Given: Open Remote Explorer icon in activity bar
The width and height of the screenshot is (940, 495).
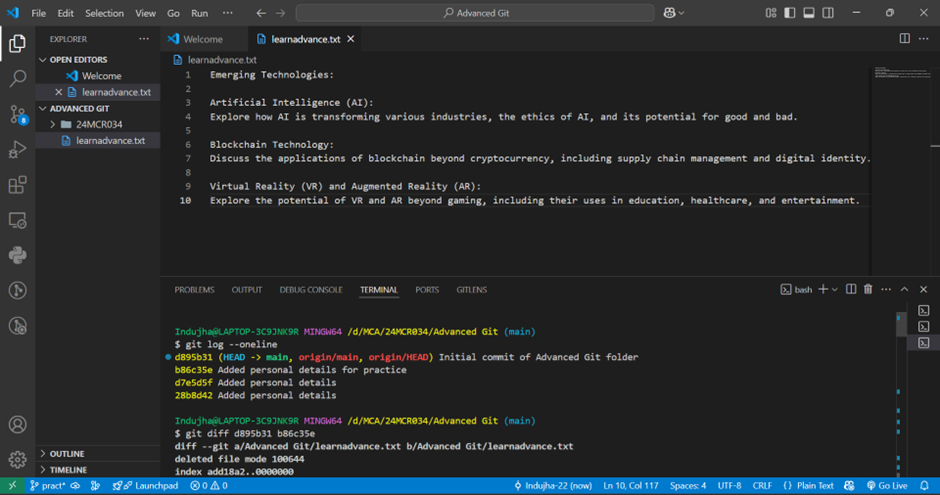Looking at the screenshot, I should click(17, 220).
